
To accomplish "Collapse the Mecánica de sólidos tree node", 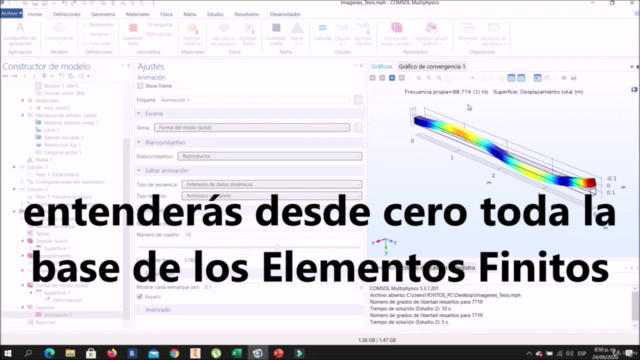I will (22, 115).
